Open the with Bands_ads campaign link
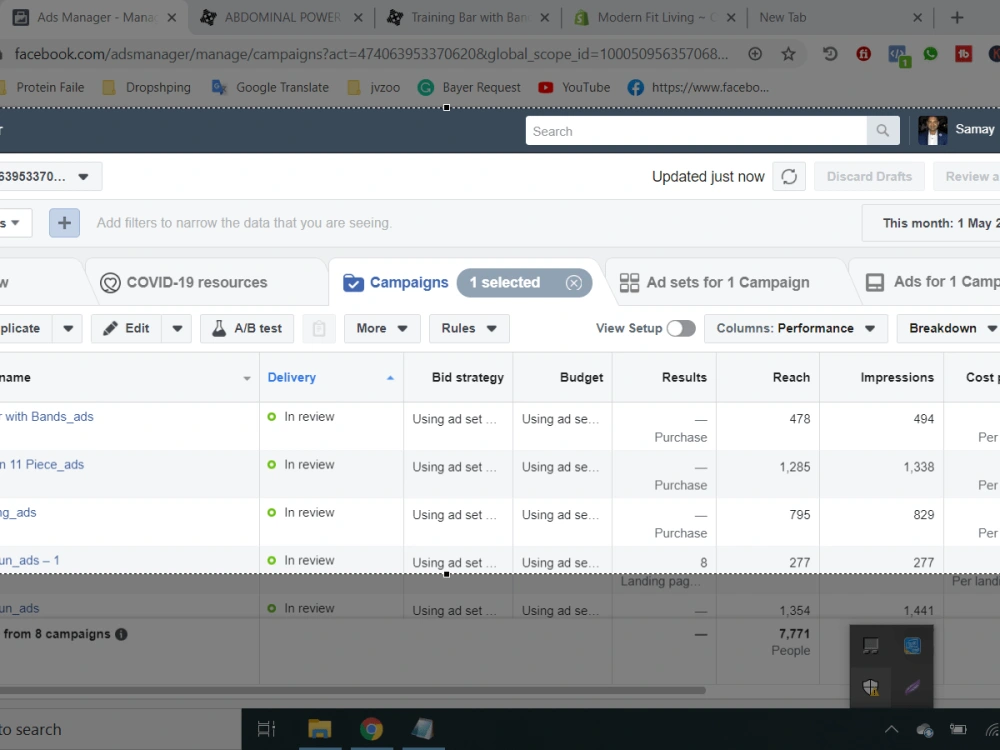The height and width of the screenshot is (750, 1000). (48, 416)
